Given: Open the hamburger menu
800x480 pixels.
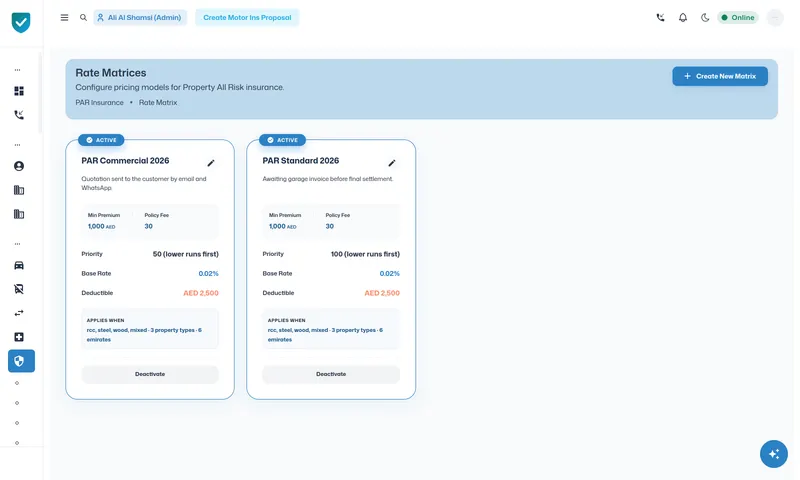Looking at the screenshot, I should point(64,17).
